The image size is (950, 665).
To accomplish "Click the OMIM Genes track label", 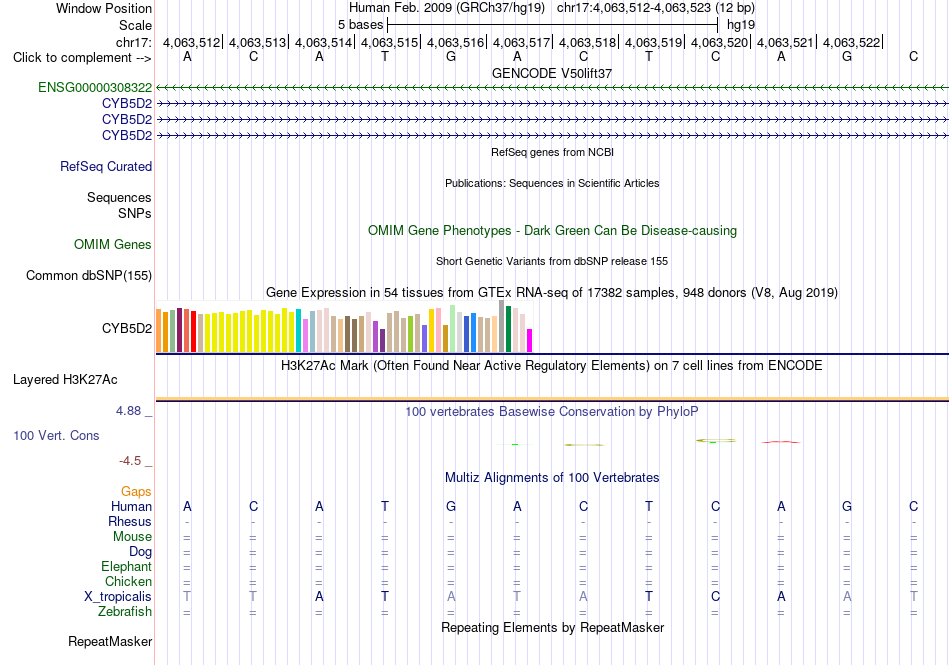I will point(113,245).
